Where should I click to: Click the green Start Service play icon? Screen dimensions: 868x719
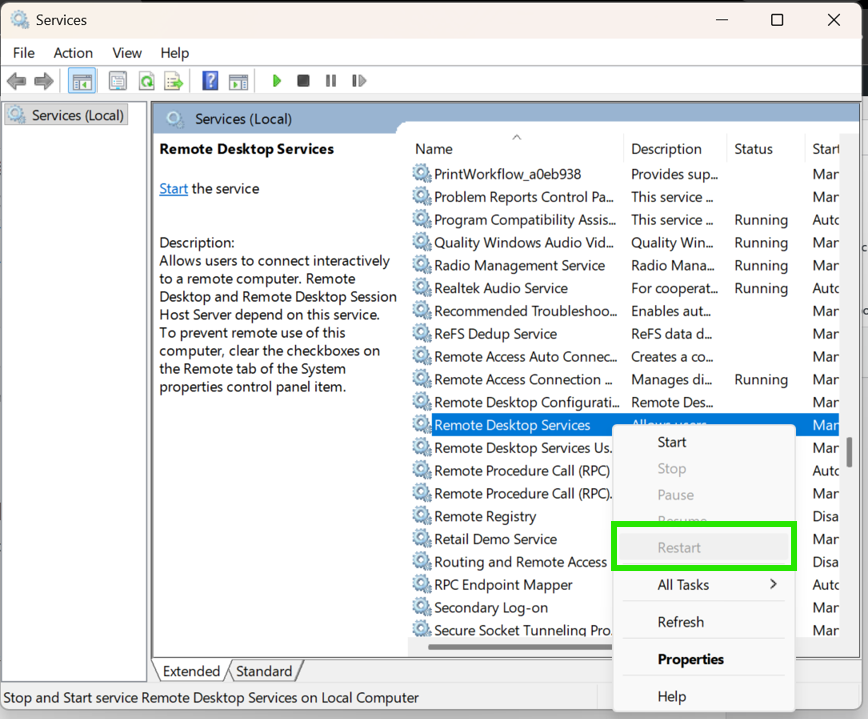(277, 81)
